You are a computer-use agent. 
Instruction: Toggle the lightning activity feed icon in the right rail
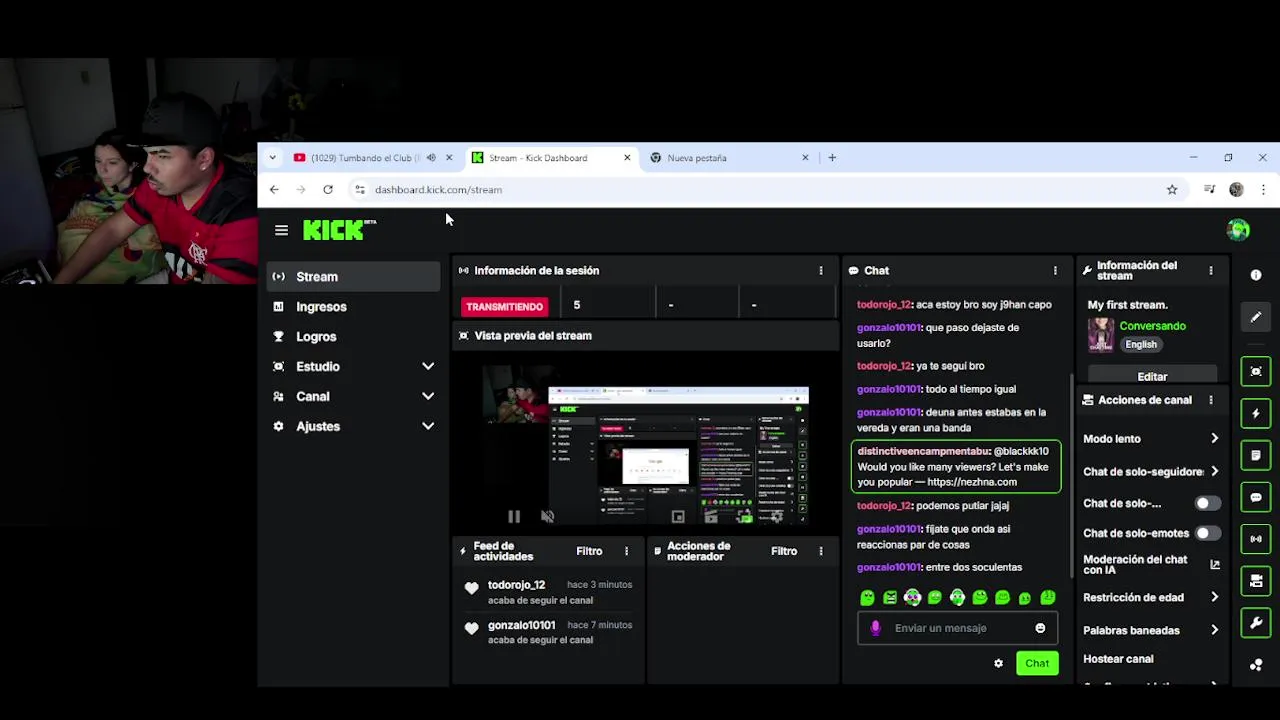1256,413
